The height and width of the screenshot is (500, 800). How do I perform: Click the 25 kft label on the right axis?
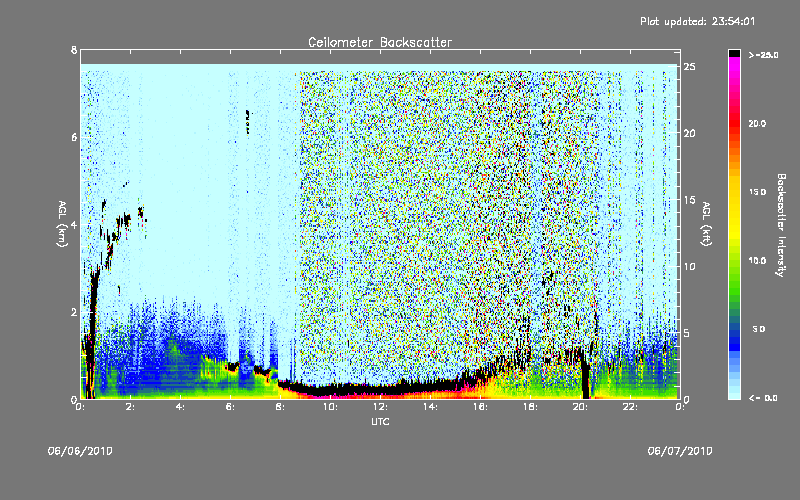(689, 66)
